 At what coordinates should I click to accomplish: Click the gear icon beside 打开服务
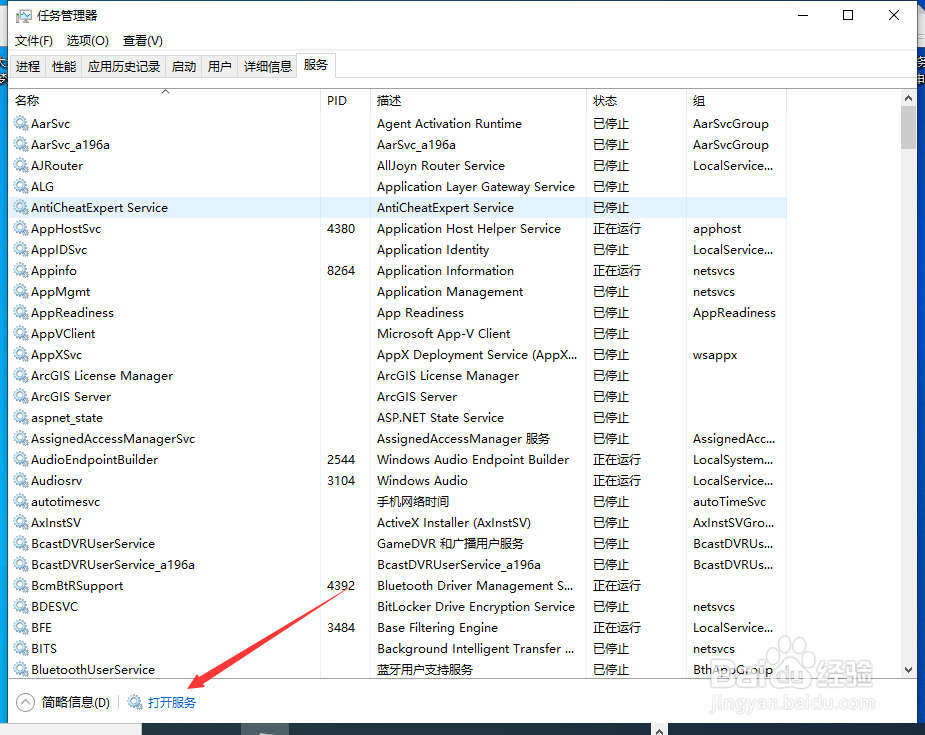coord(135,702)
